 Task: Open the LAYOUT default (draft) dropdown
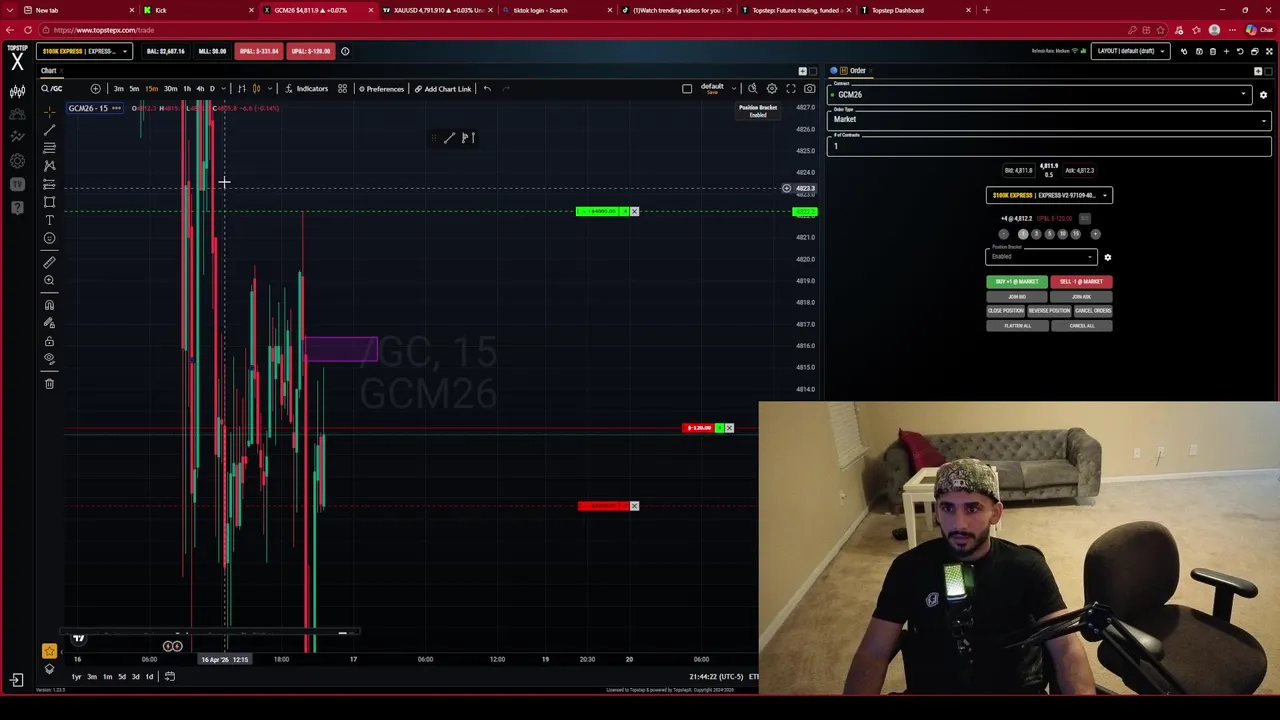(x=1130, y=51)
